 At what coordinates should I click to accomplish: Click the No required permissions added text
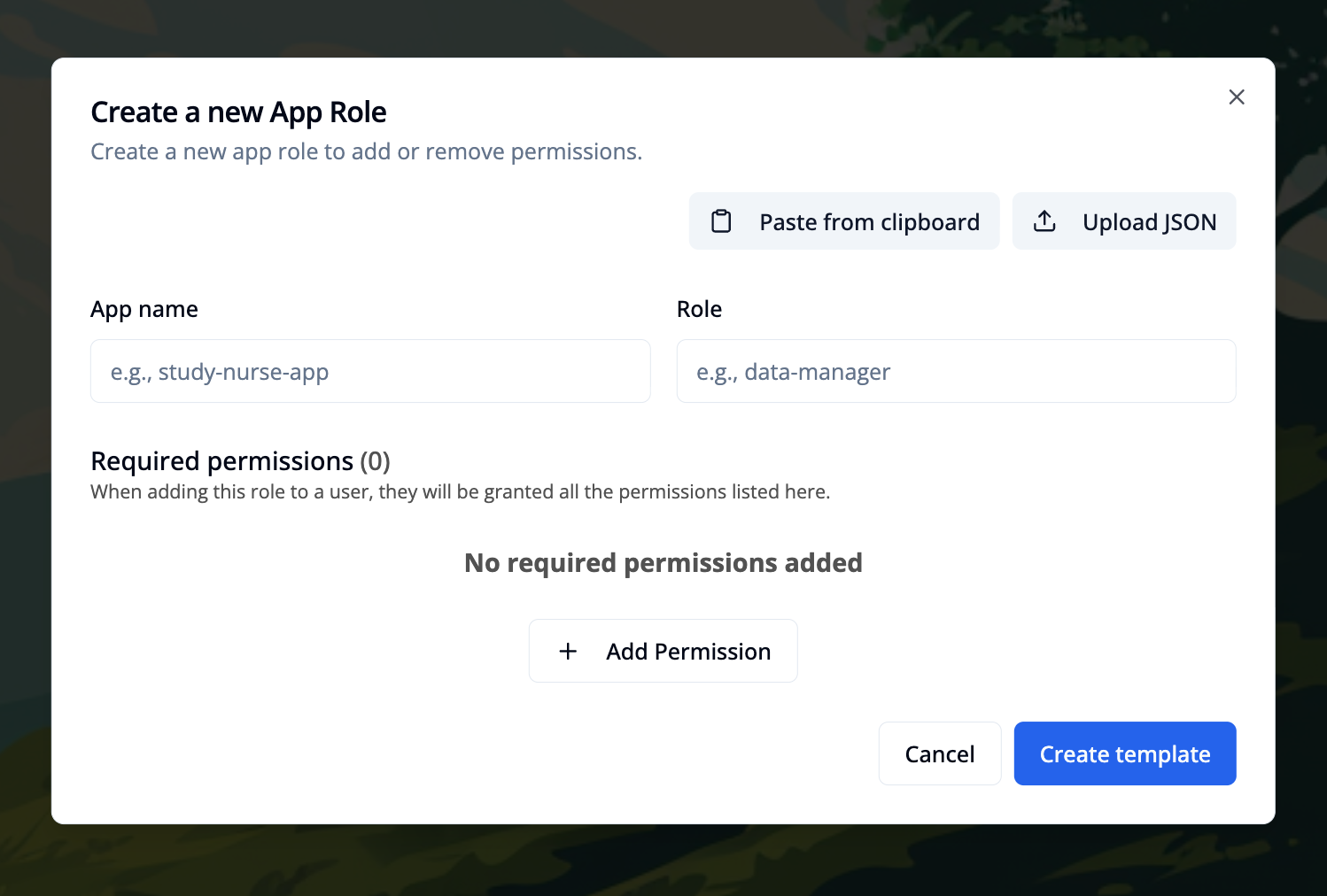coord(663,562)
